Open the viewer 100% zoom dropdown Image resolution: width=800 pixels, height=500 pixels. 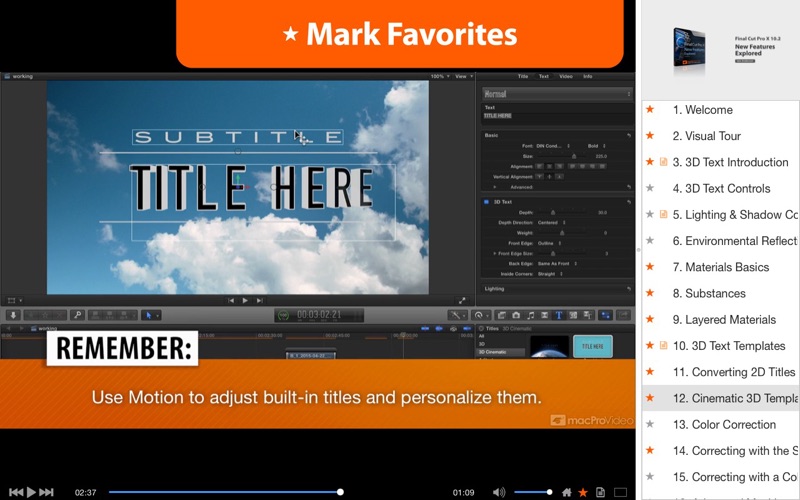(x=440, y=77)
